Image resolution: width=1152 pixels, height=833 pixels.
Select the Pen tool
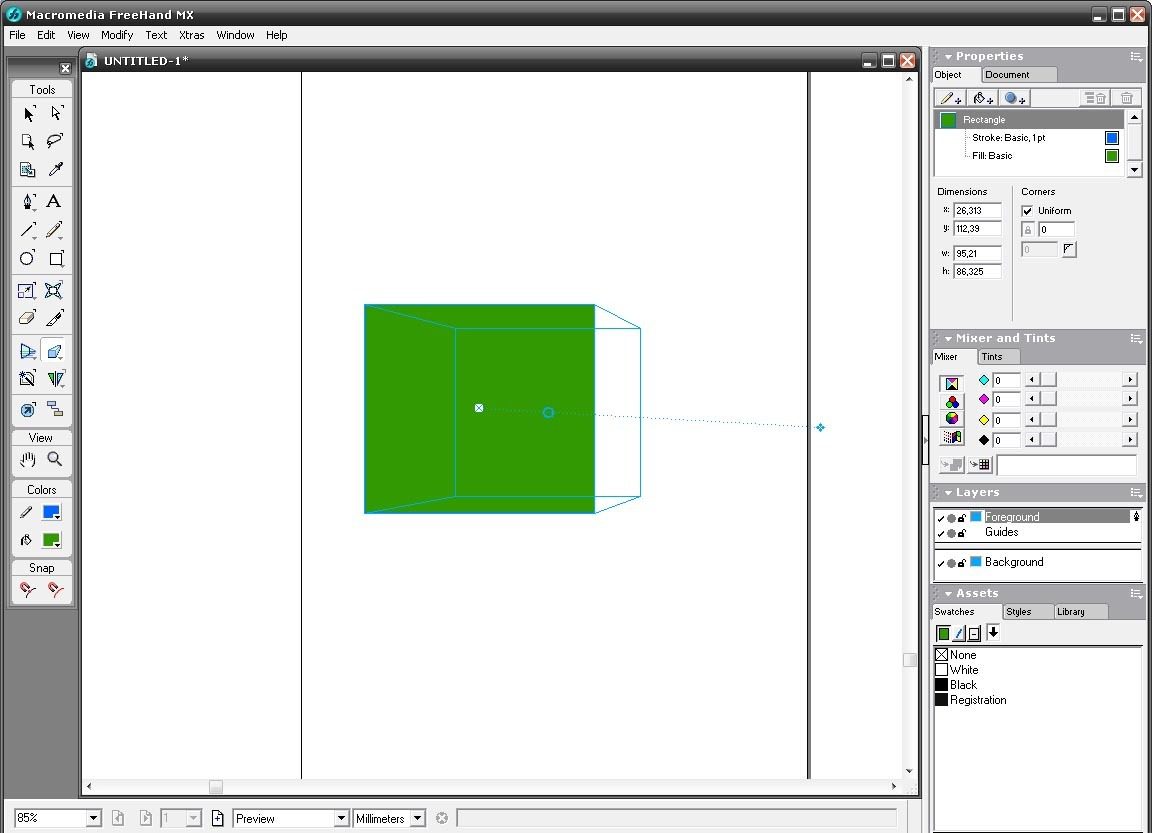pos(27,201)
